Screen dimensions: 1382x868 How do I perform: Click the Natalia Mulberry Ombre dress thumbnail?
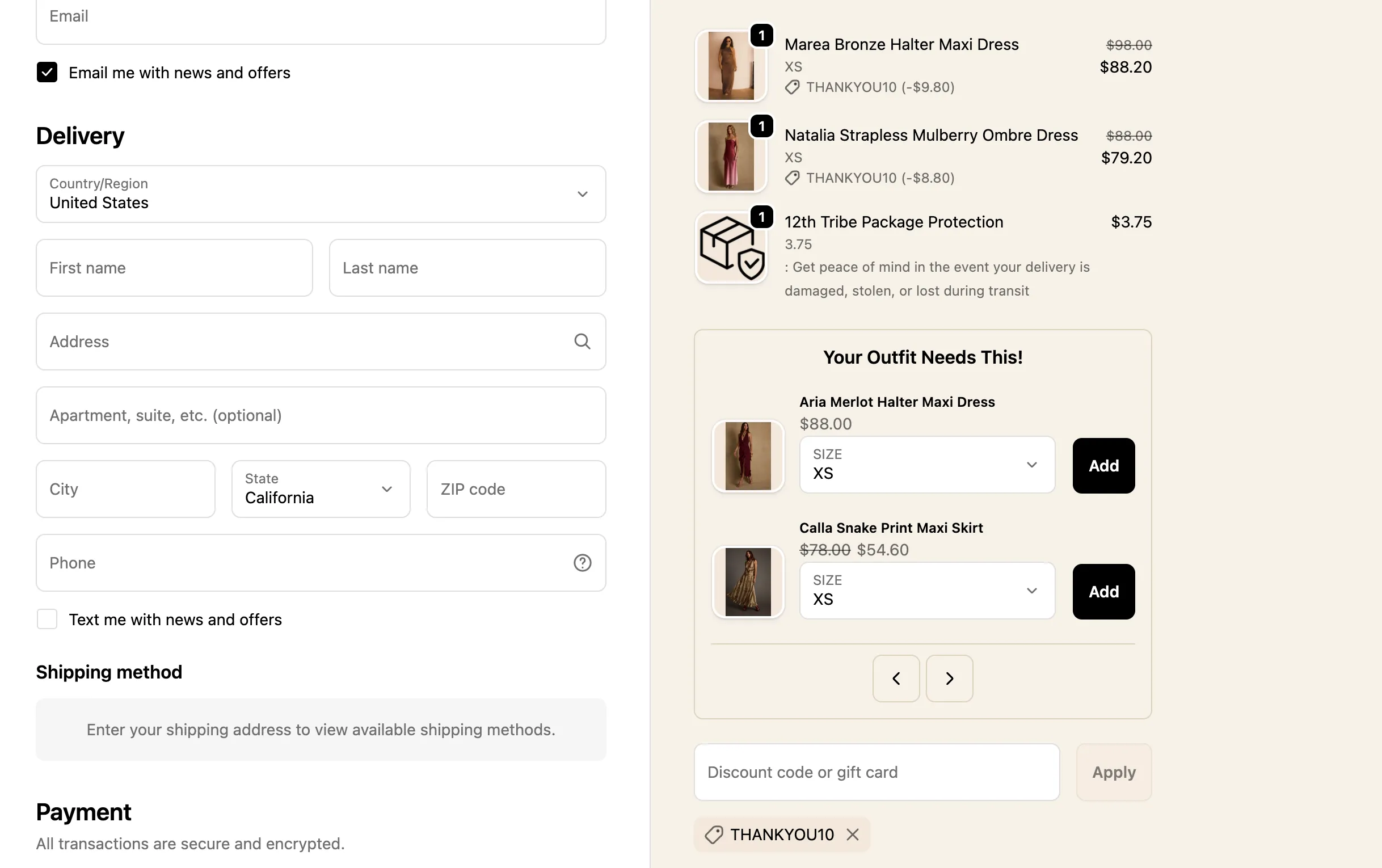click(x=731, y=157)
